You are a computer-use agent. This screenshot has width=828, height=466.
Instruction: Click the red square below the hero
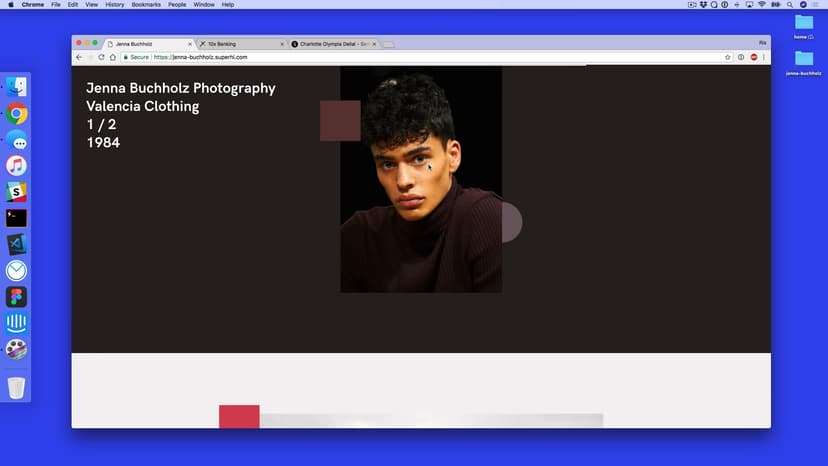[x=239, y=416]
